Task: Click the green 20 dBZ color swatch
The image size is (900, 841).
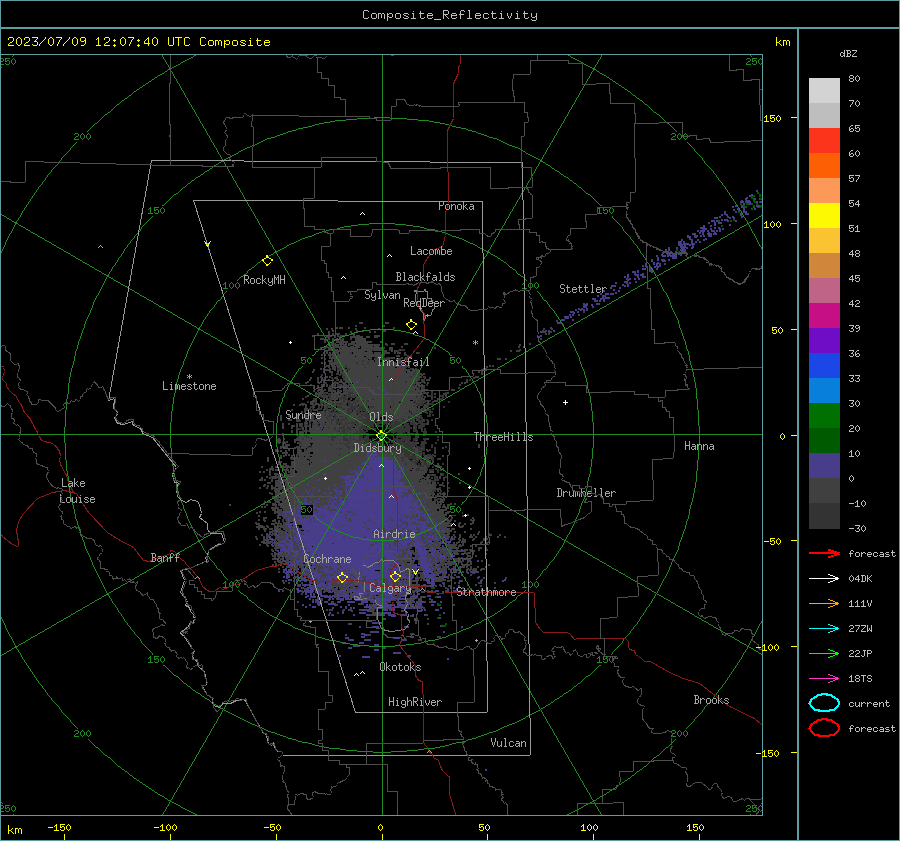Action: [x=824, y=416]
